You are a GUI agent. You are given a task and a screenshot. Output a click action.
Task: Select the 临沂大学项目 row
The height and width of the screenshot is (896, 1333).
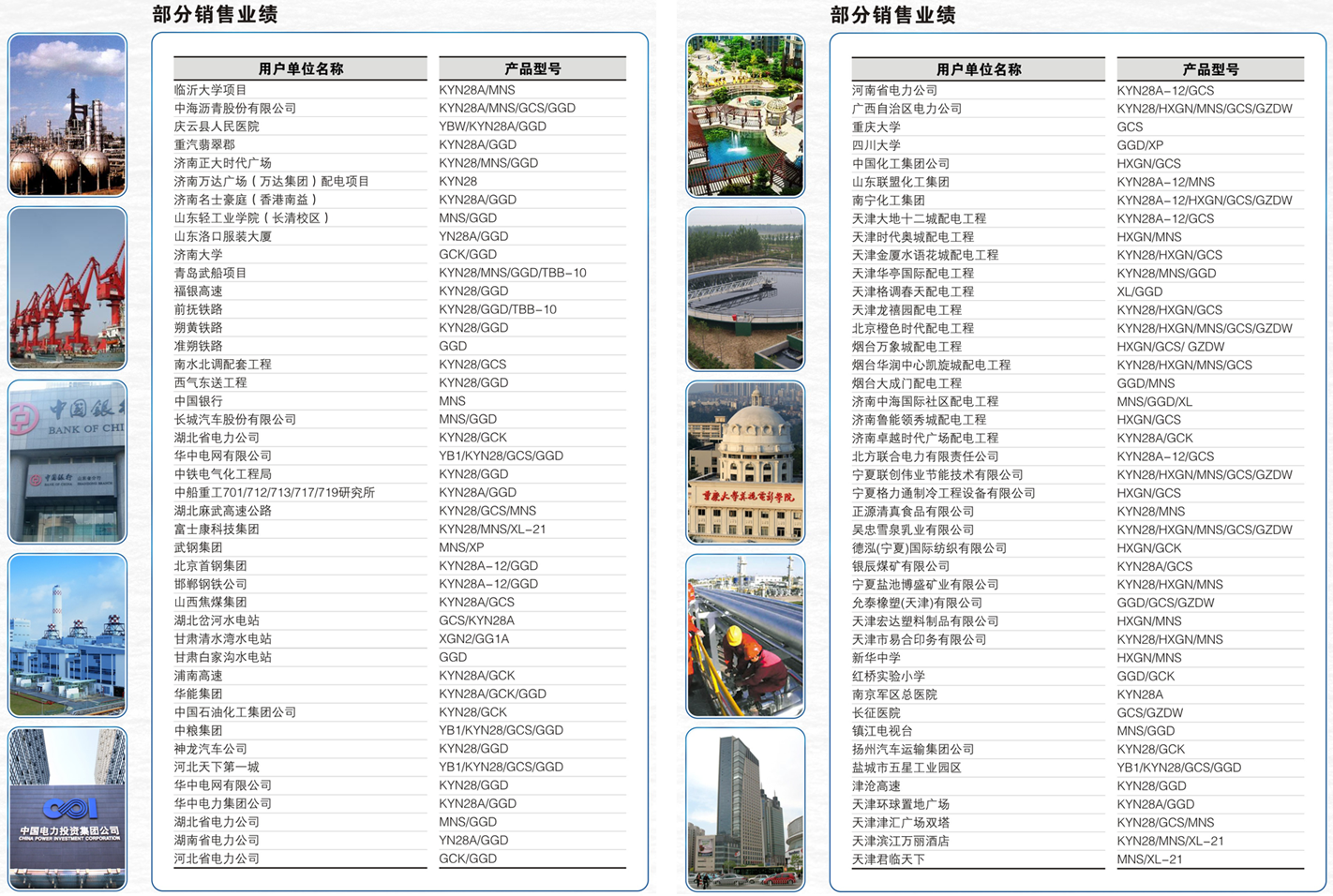399,90
